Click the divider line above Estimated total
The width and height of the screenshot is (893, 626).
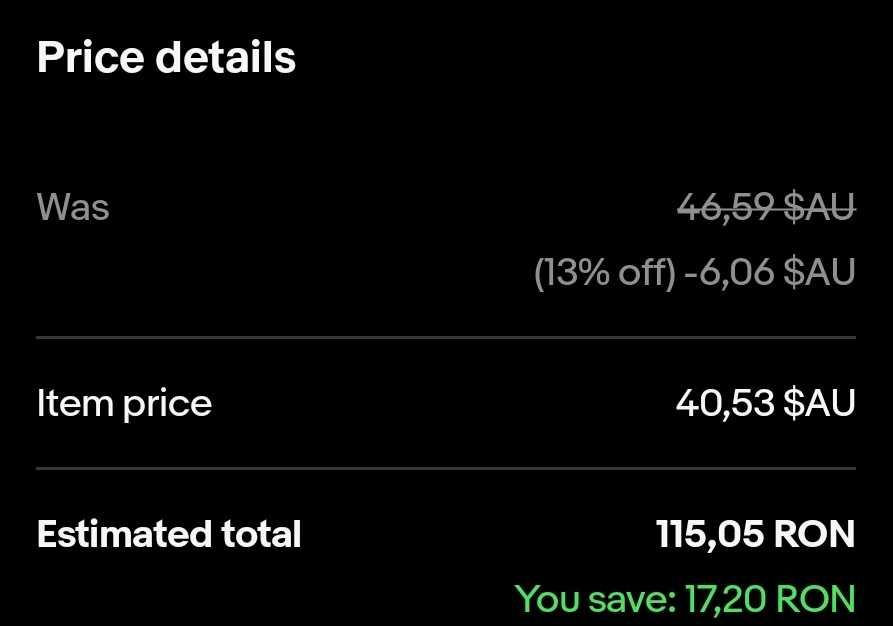[446, 468]
